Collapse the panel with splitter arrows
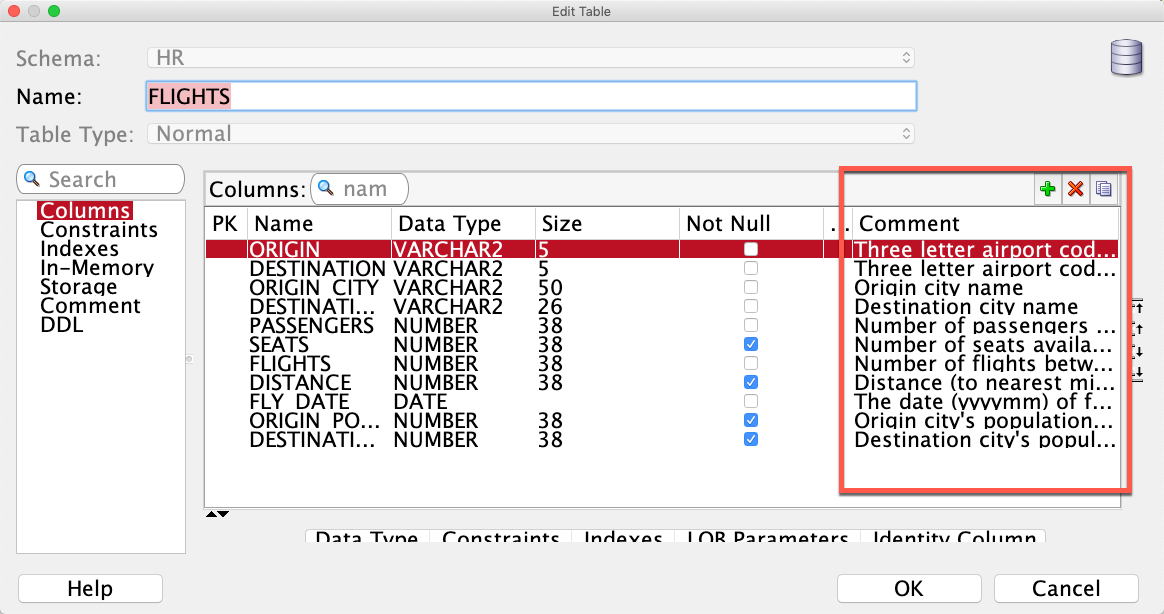The width and height of the screenshot is (1164, 614). point(218,514)
